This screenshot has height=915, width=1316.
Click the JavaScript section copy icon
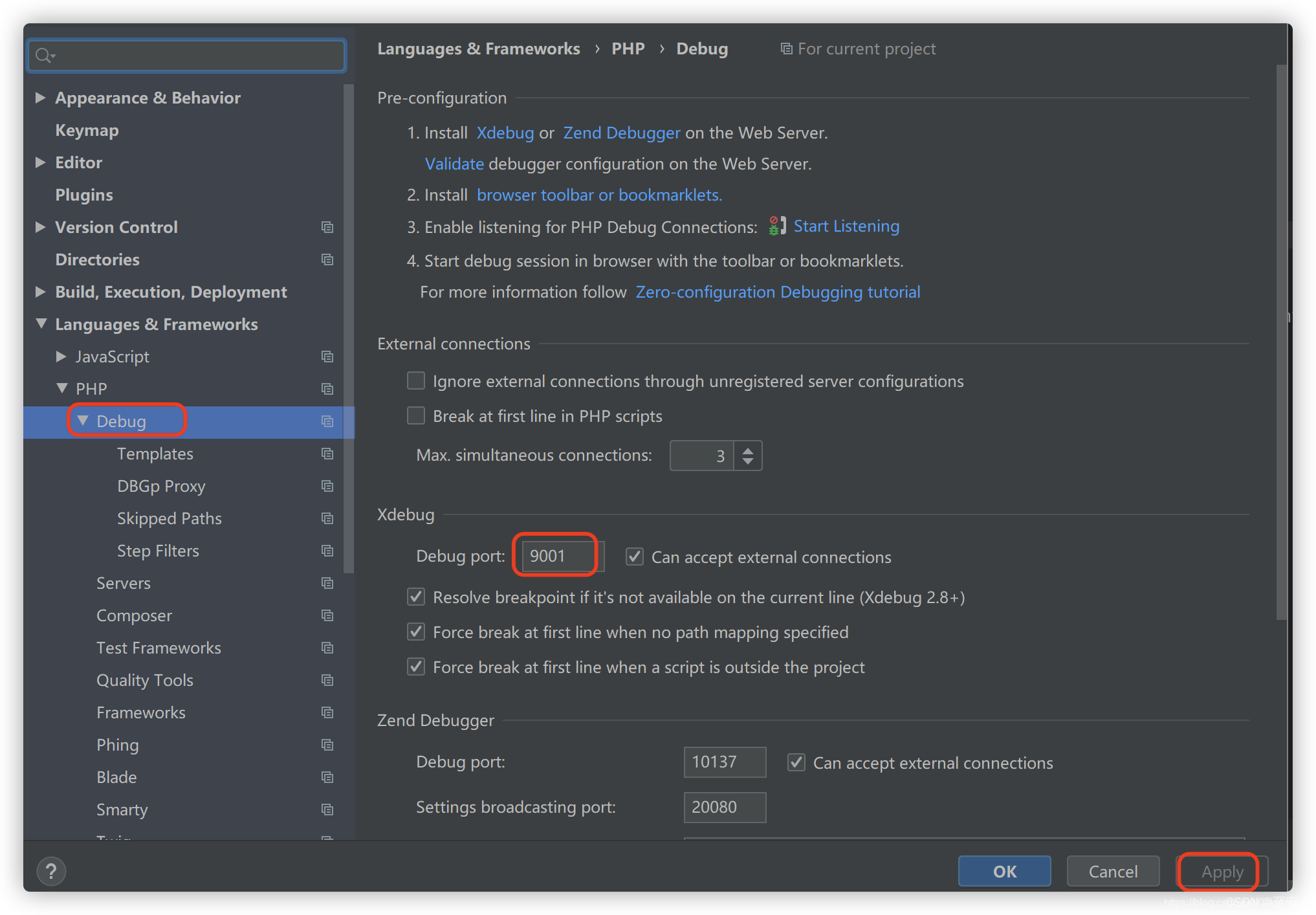328,356
